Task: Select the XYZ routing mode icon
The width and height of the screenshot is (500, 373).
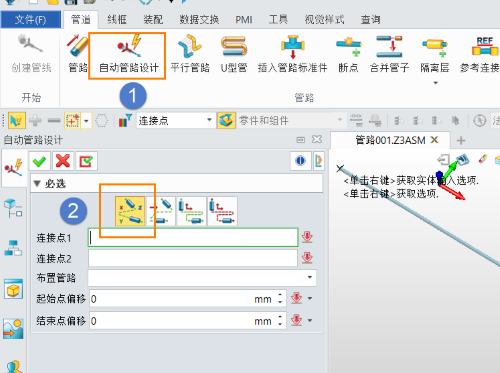Action: click(130, 211)
